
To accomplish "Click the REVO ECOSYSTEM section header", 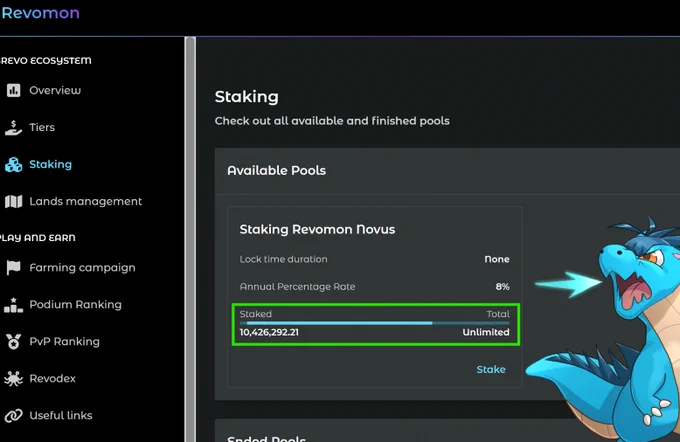I will [x=46, y=61].
